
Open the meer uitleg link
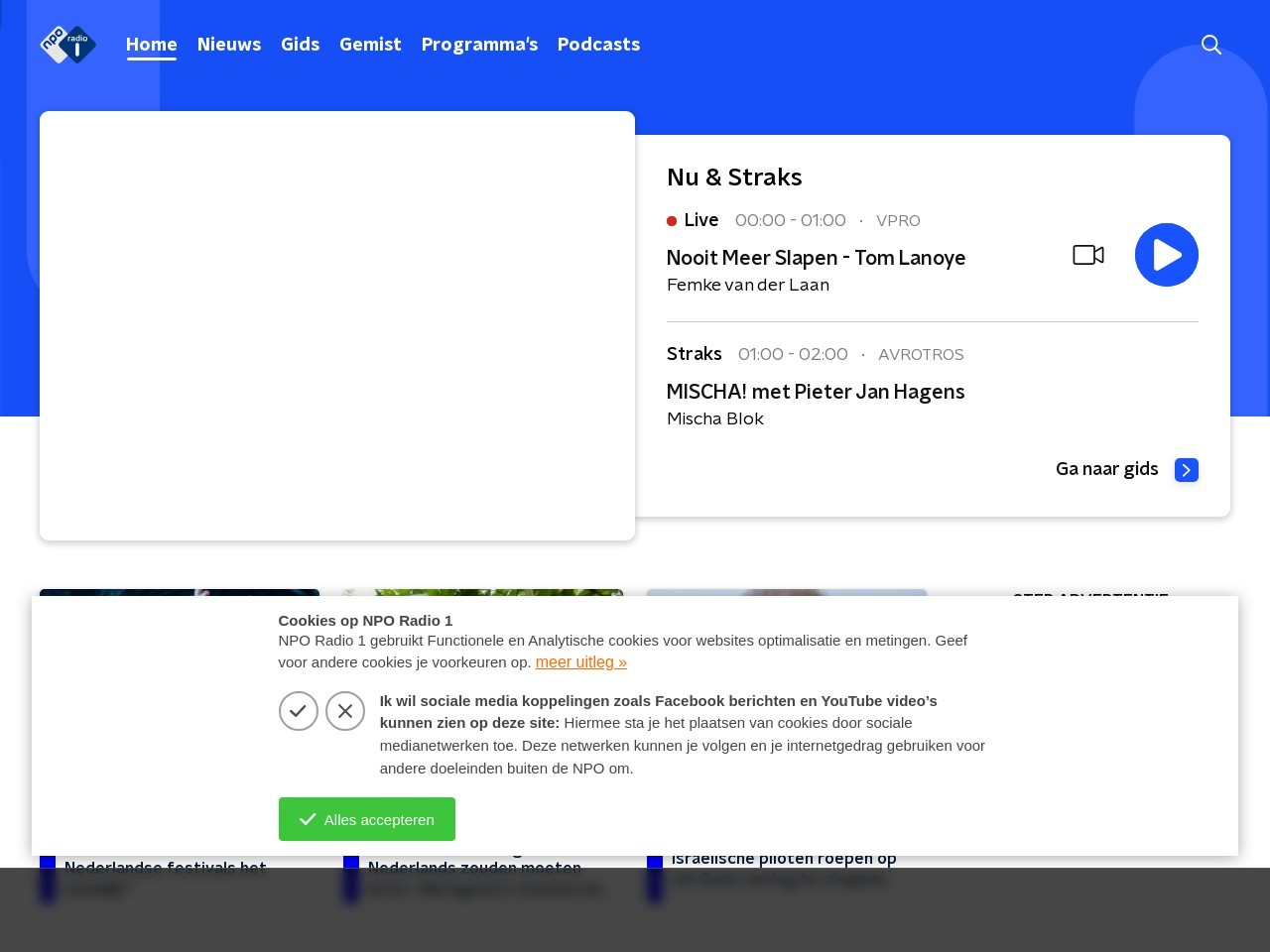581,662
